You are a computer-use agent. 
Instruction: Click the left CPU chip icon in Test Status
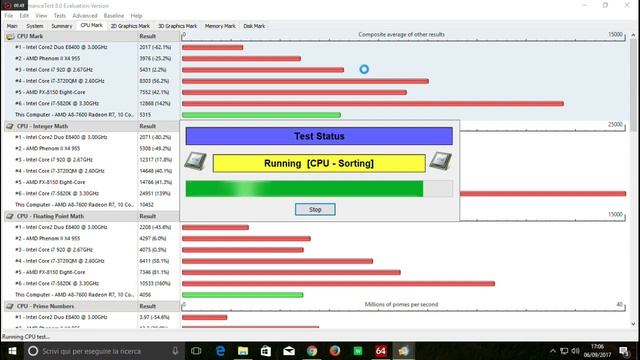tap(196, 161)
